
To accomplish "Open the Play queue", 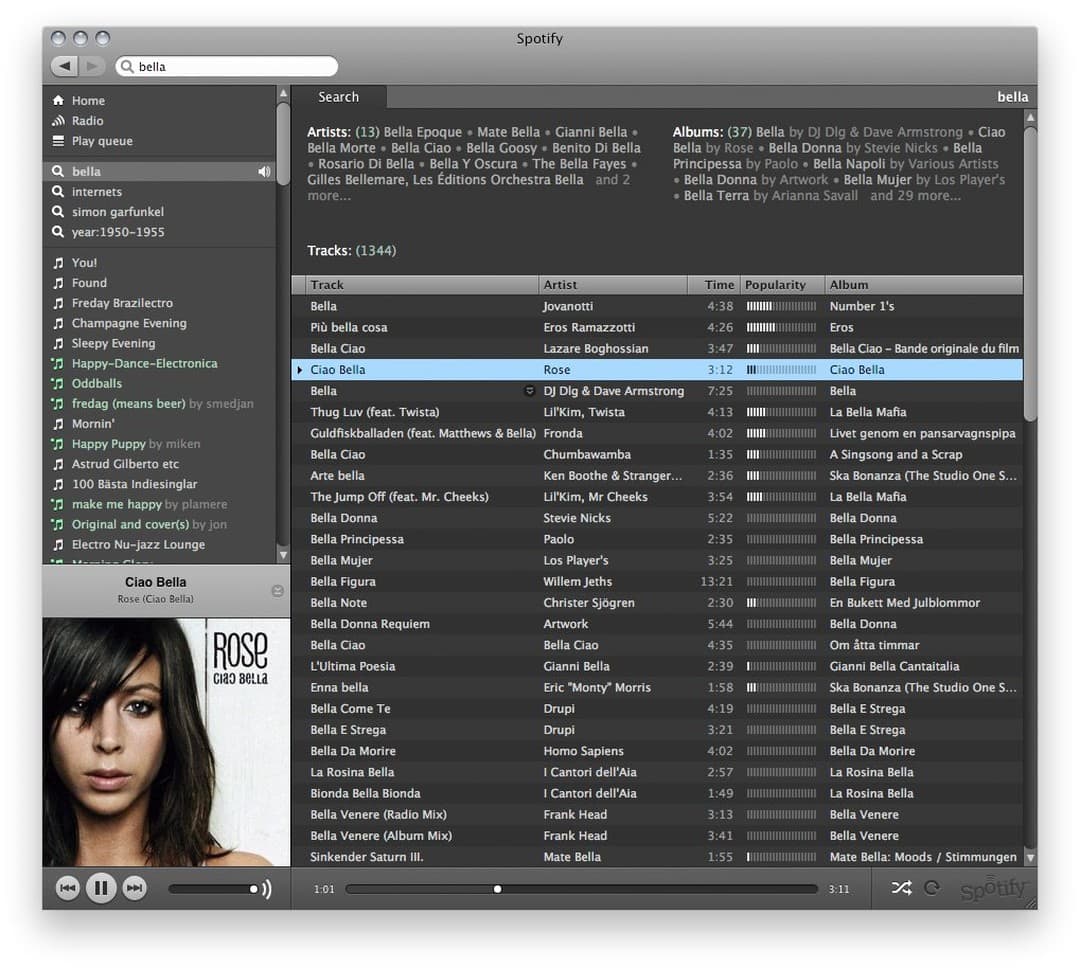I will tap(100, 141).
